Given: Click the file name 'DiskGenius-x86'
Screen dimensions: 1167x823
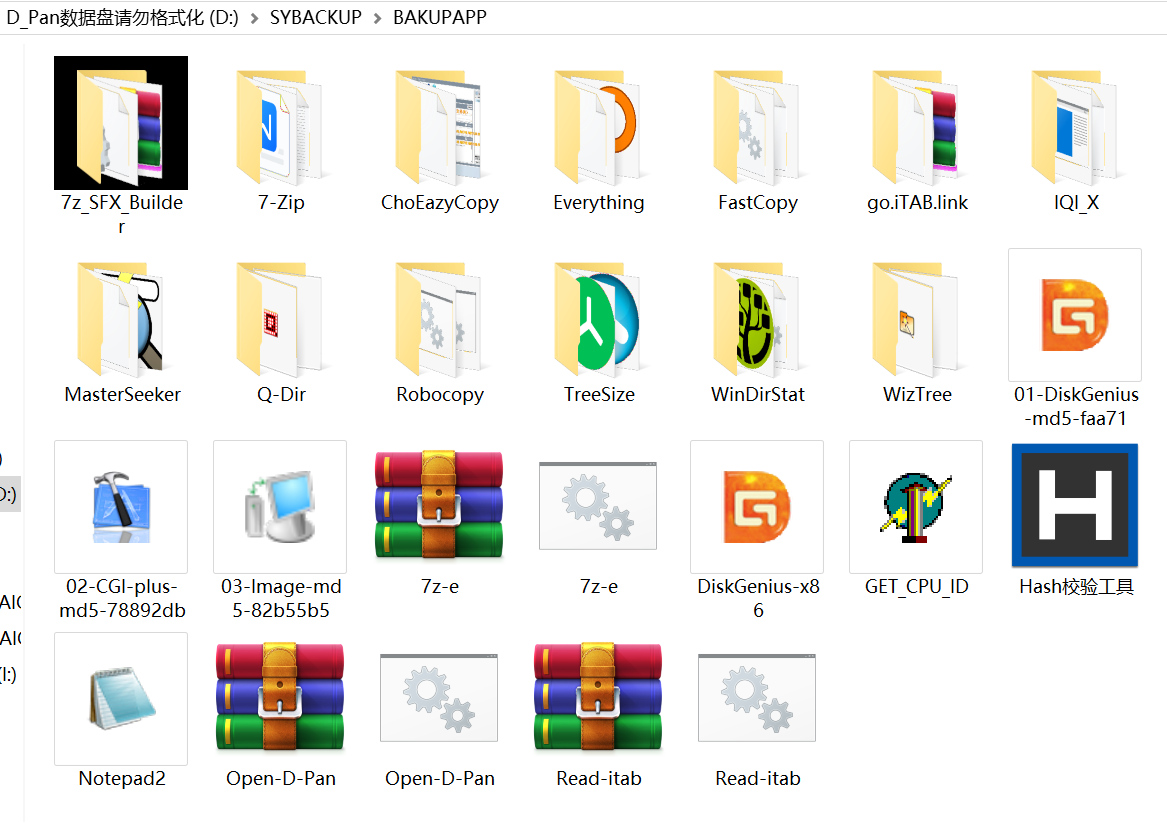Looking at the screenshot, I should coord(758,598).
